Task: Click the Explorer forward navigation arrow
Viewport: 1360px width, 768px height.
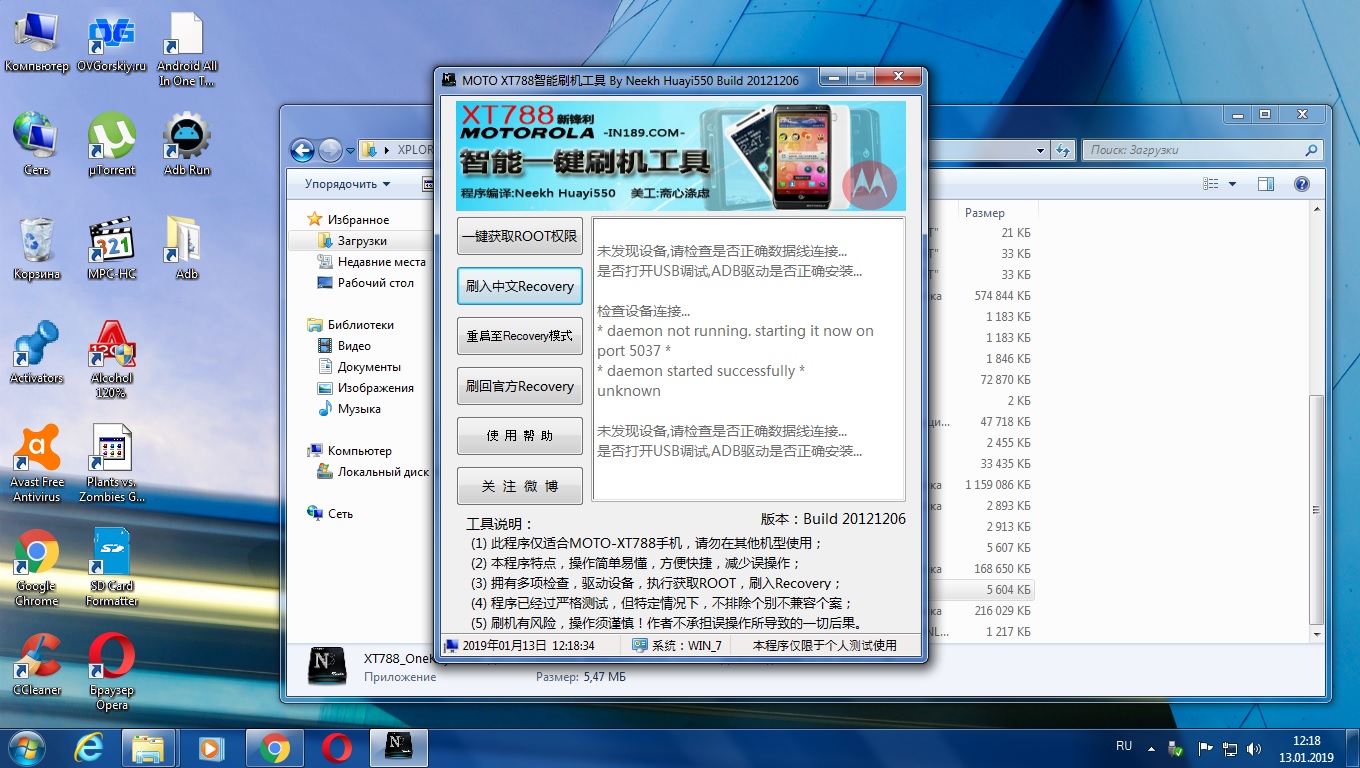Action: (330, 150)
